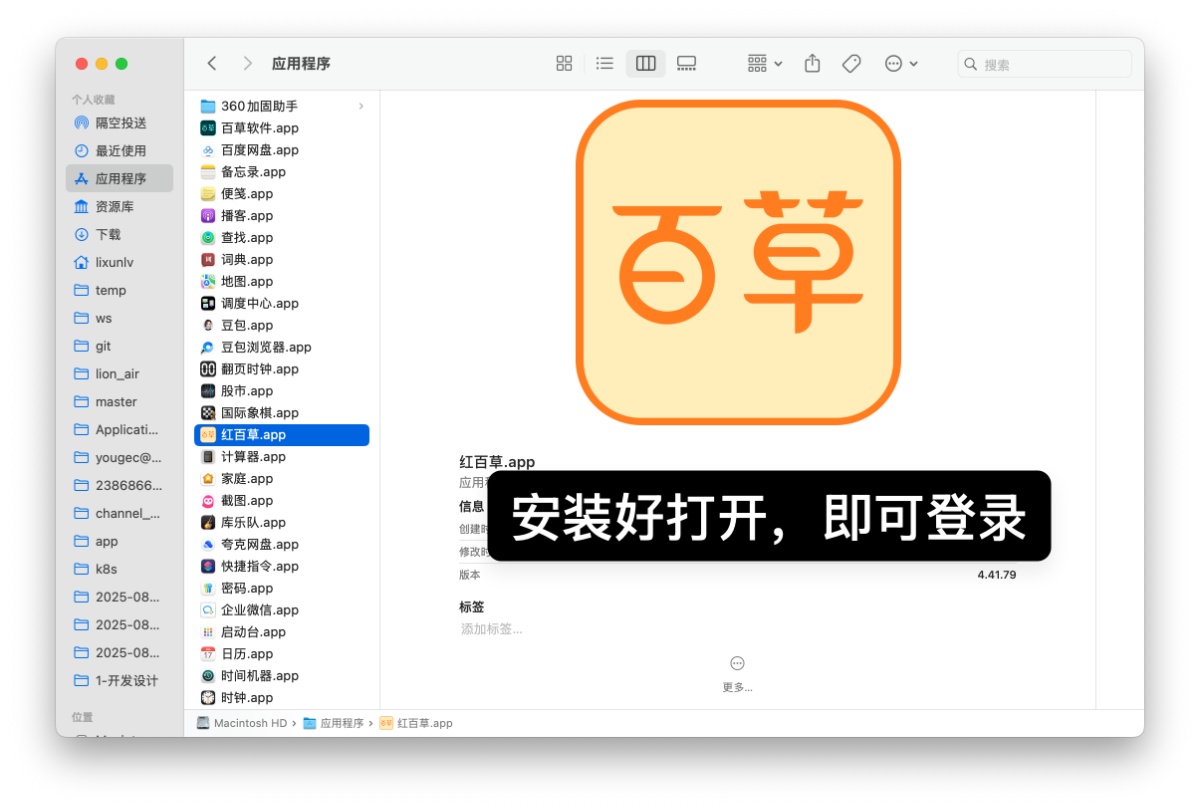Click the 百度网盘.app icon

[208, 150]
